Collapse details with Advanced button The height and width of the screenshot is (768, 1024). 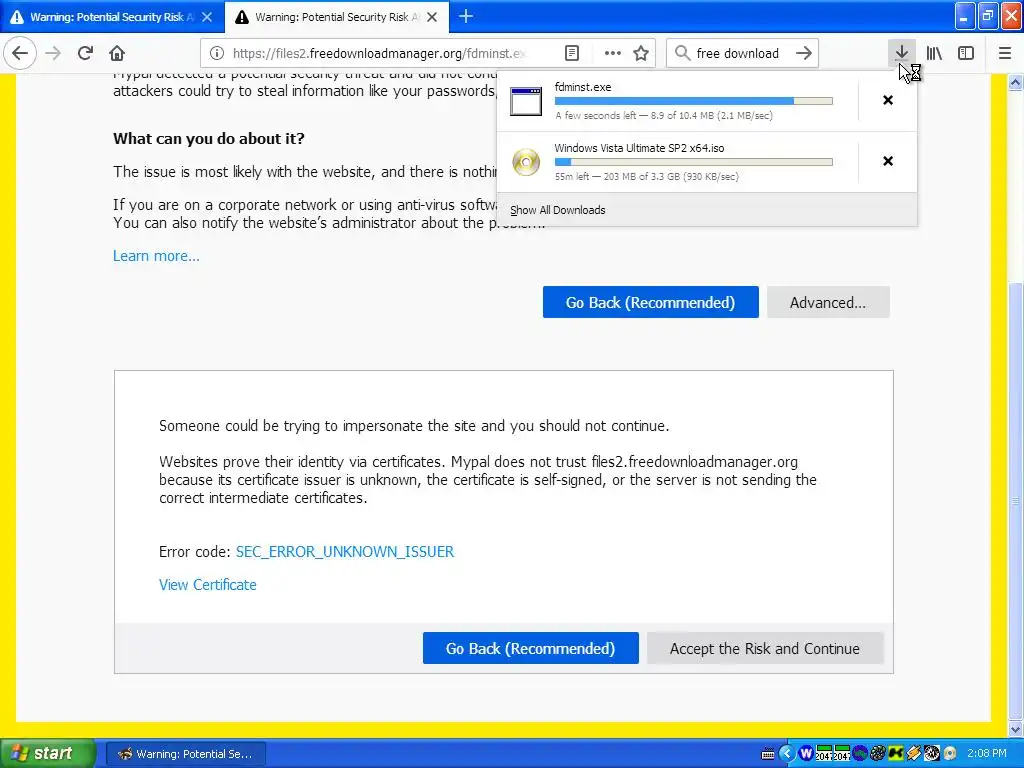coord(828,302)
